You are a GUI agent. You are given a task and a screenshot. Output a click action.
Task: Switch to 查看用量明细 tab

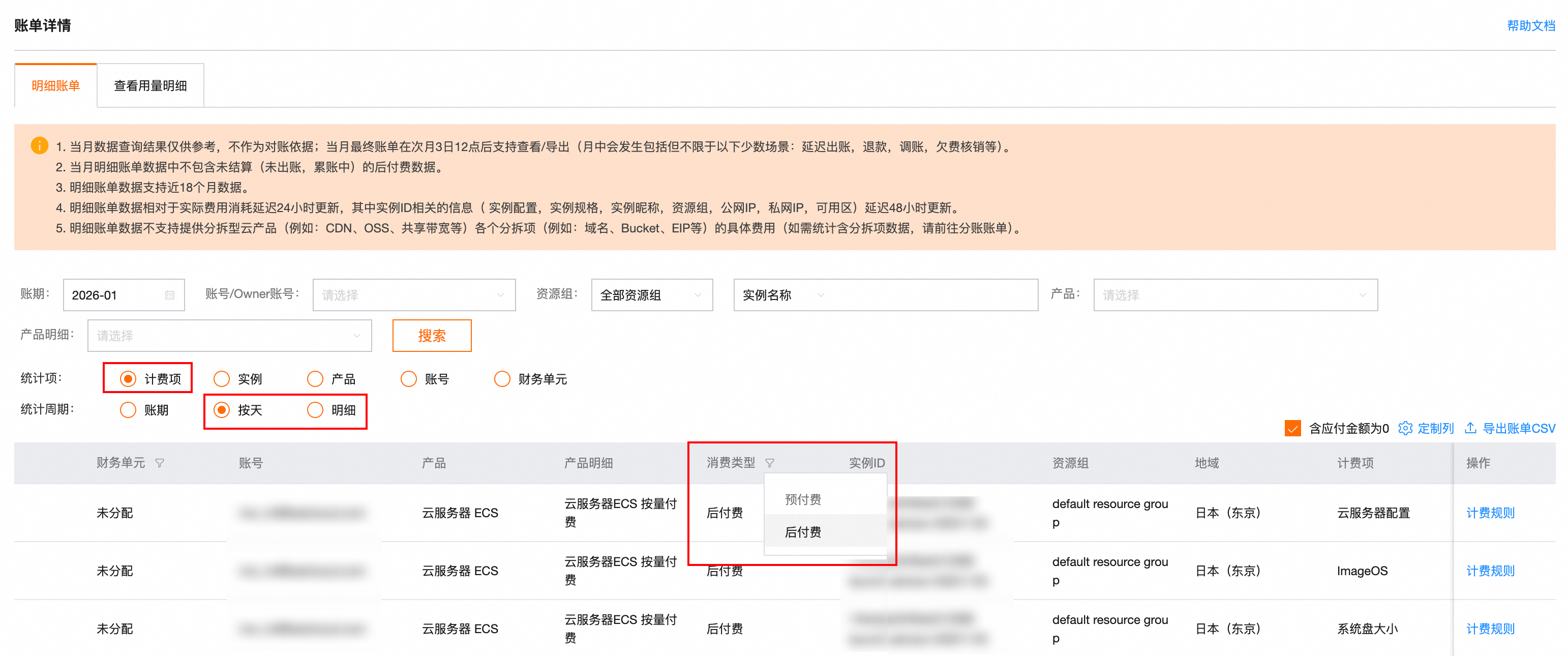tap(150, 86)
